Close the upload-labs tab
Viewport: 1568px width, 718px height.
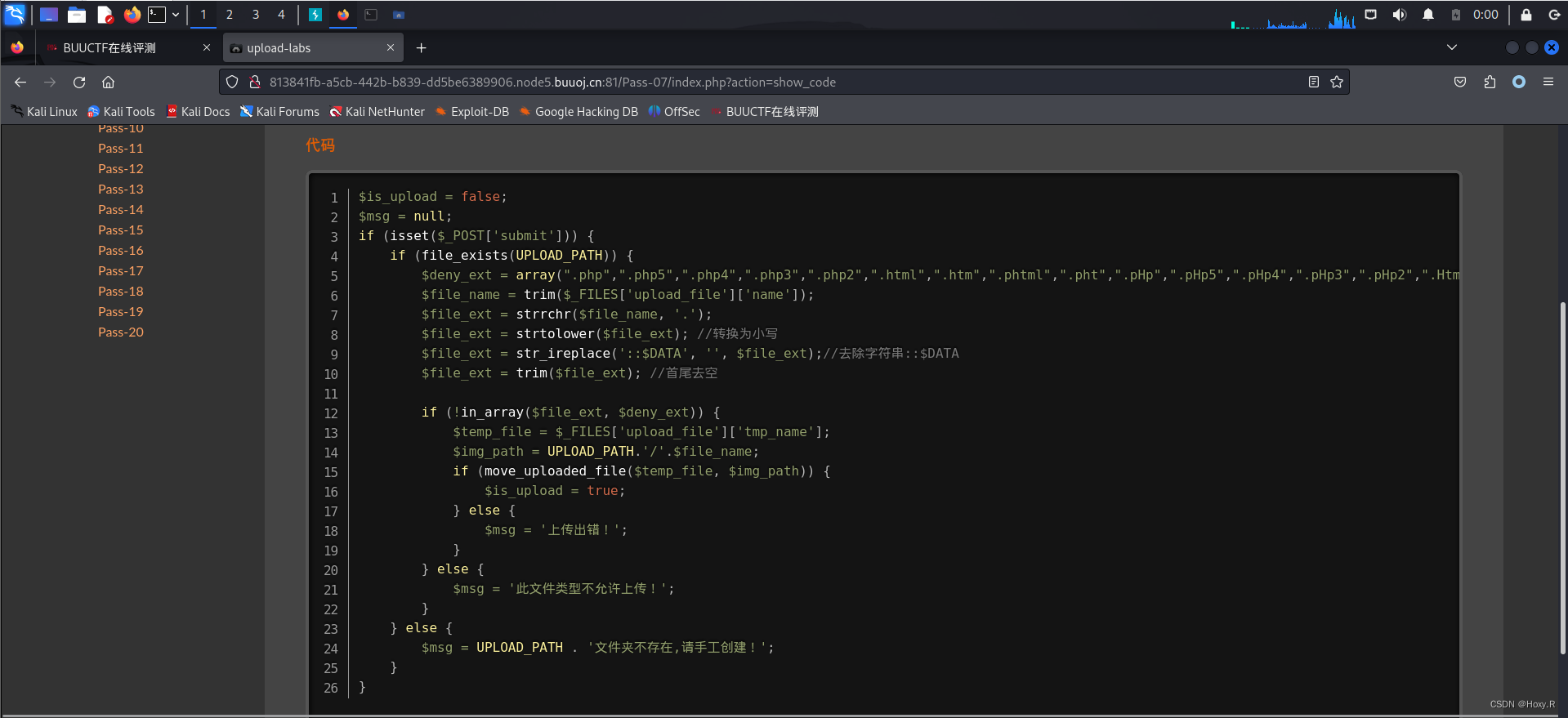pos(391,48)
